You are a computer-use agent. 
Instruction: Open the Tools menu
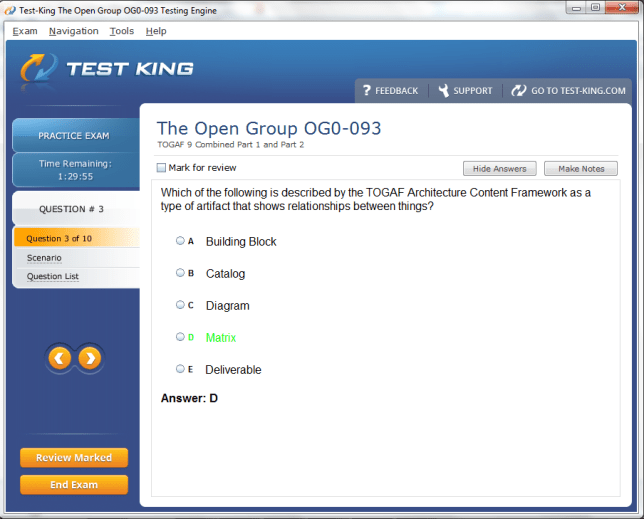coord(121,31)
